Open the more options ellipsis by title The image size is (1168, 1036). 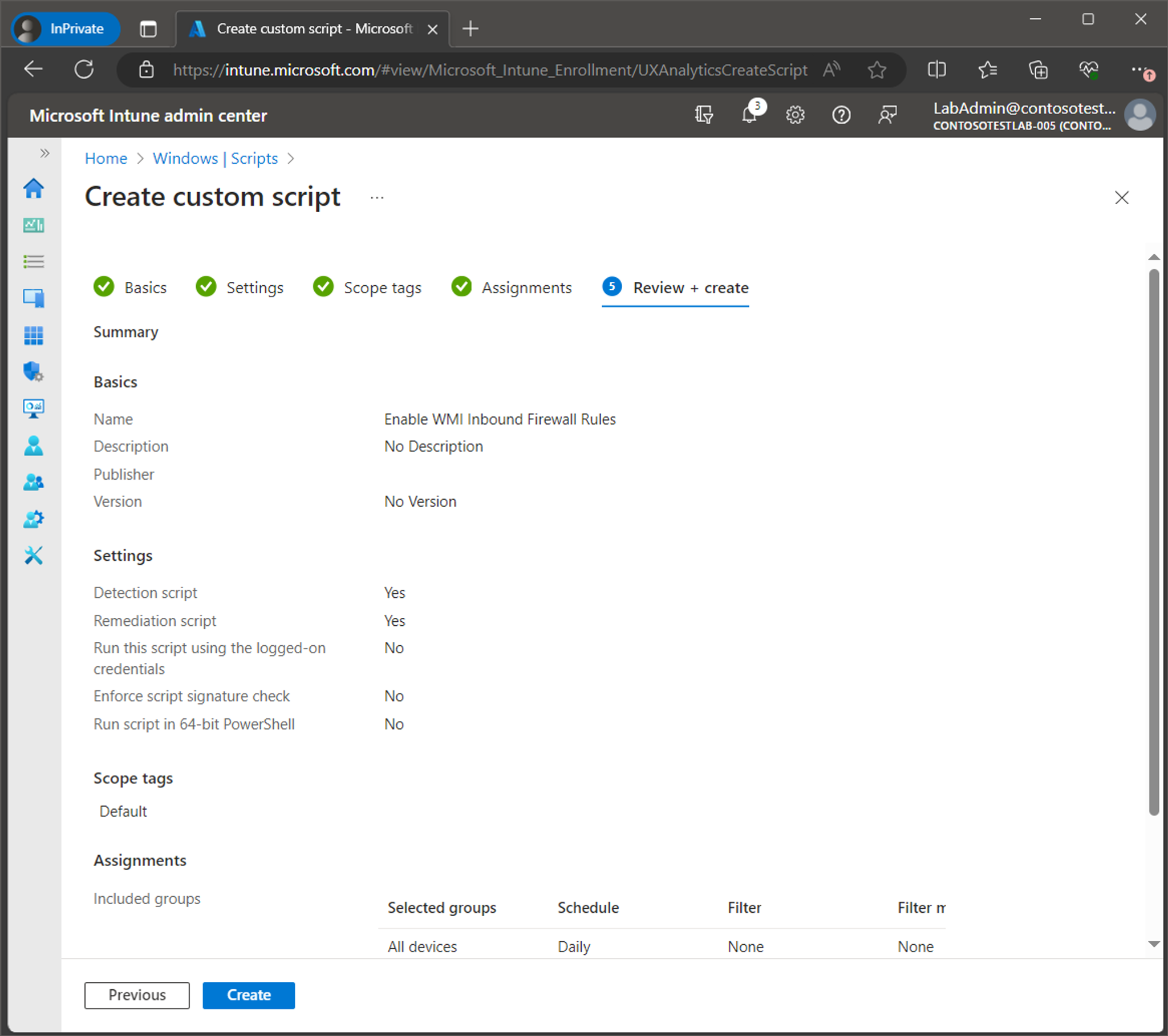376,198
